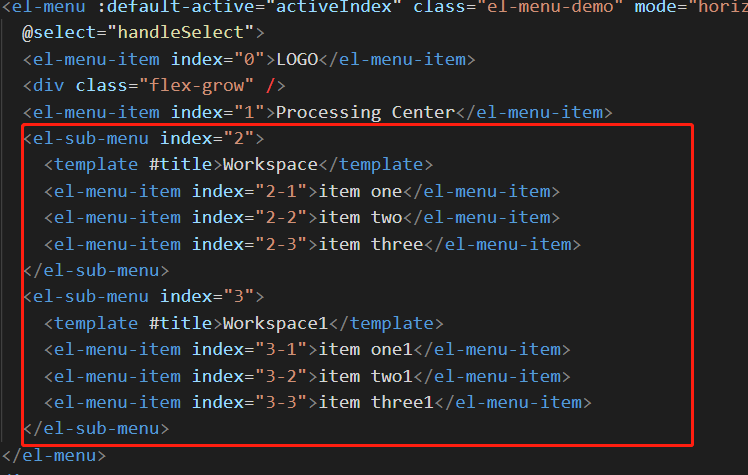This screenshot has height=475, width=748.
Task: Click the text item one on index 2-1 line
Action: coord(360,191)
